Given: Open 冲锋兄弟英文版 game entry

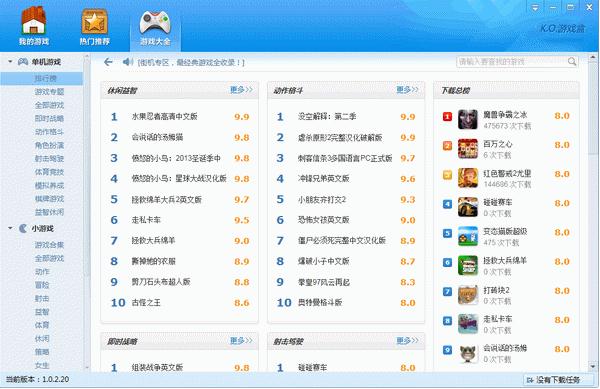Looking at the screenshot, I should pos(323,179).
